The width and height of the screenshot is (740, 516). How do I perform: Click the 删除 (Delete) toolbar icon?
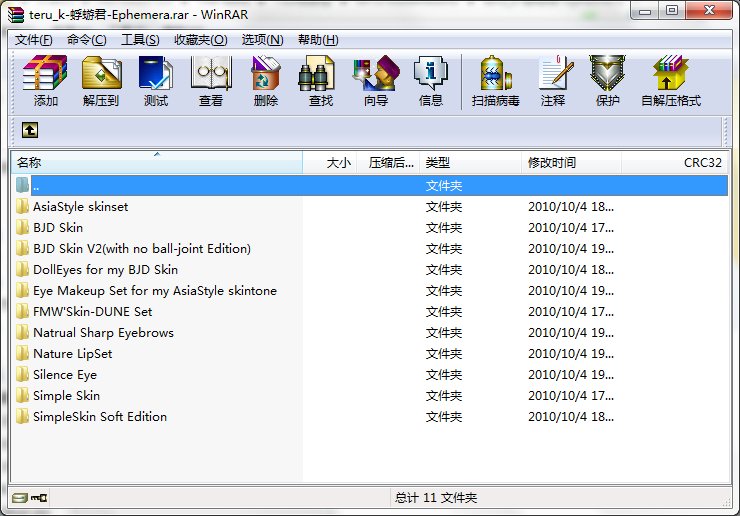click(x=266, y=81)
